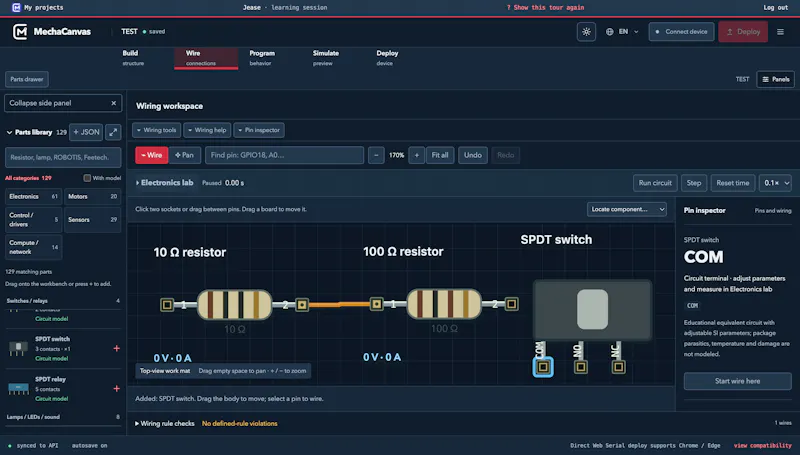The width and height of the screenshot is (800, 455).
Task: Filter by Motors category
Action: [x=92, y=196]
